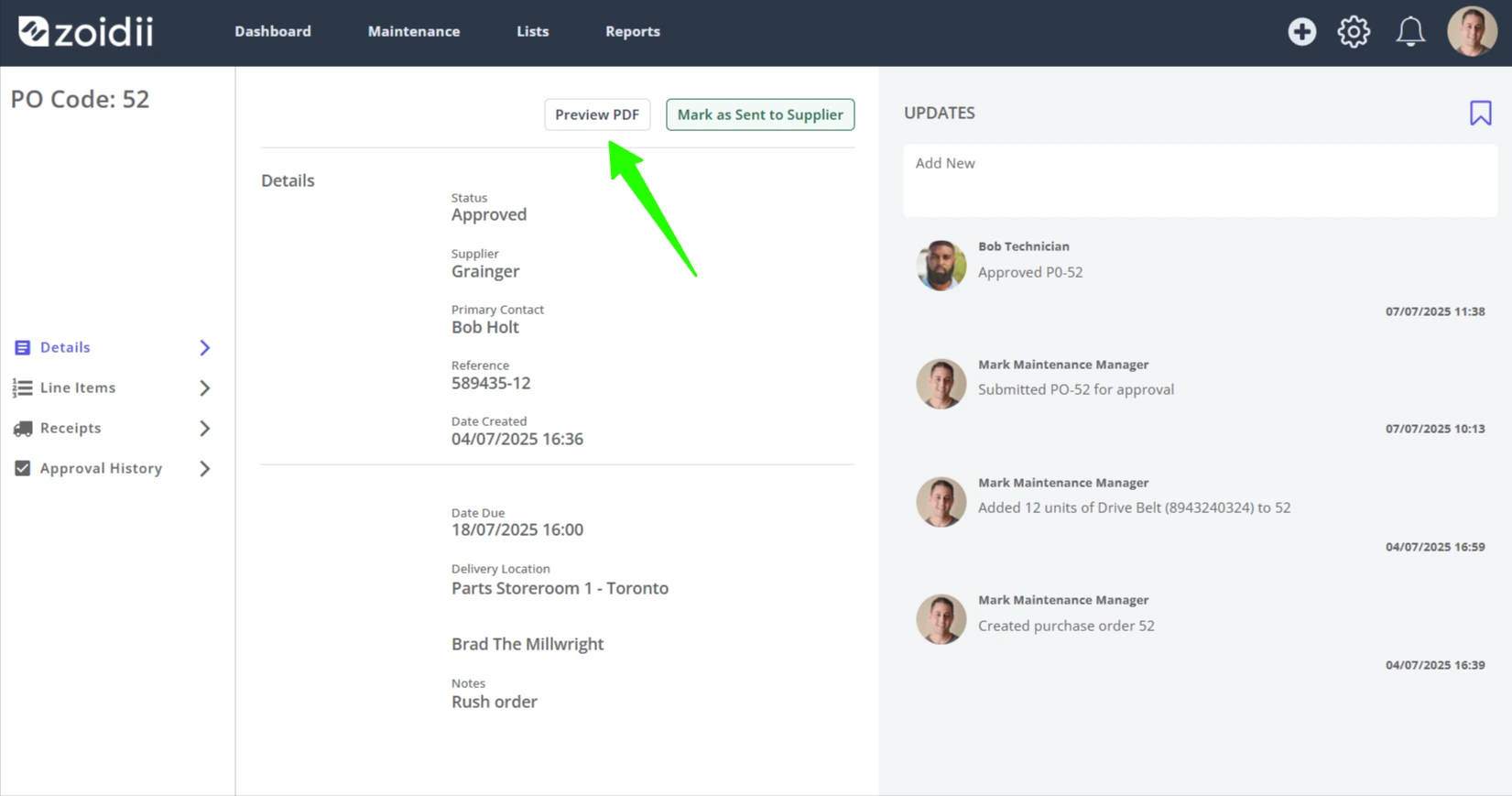Click the zoidii logo

[x=86, y=32]
